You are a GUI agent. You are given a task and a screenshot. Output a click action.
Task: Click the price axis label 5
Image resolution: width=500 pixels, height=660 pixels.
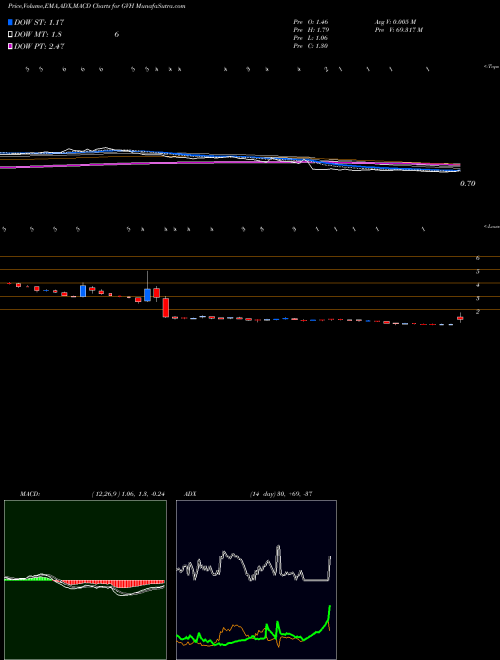[x=478, y=271]
